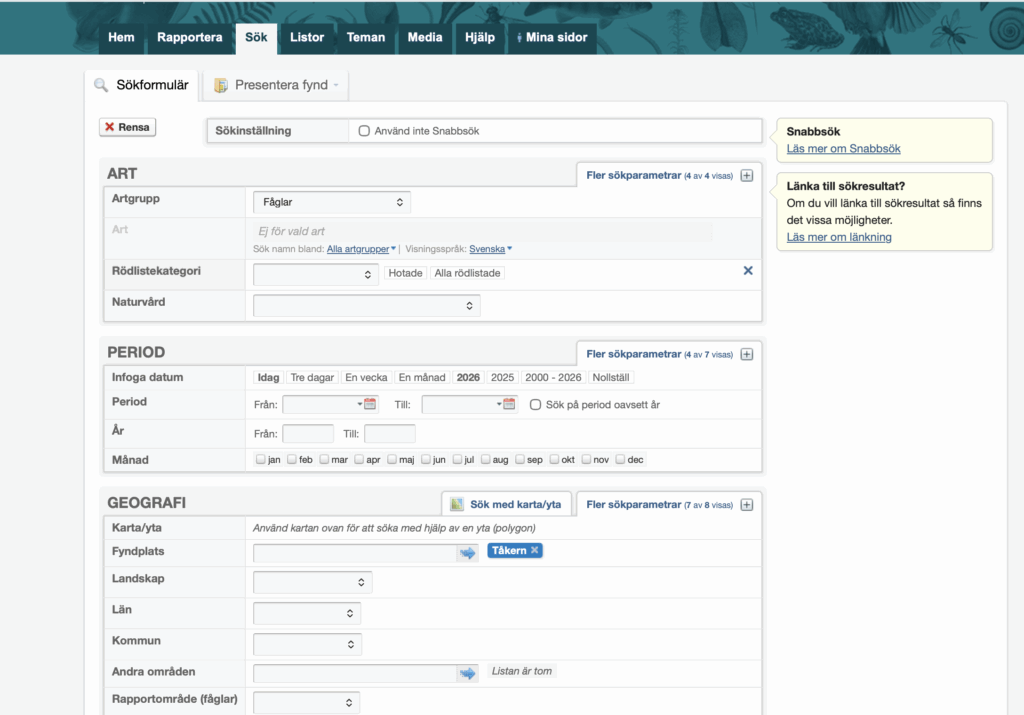Follow the Läs mer om Snabbsök link

click(x=843, y=149)
